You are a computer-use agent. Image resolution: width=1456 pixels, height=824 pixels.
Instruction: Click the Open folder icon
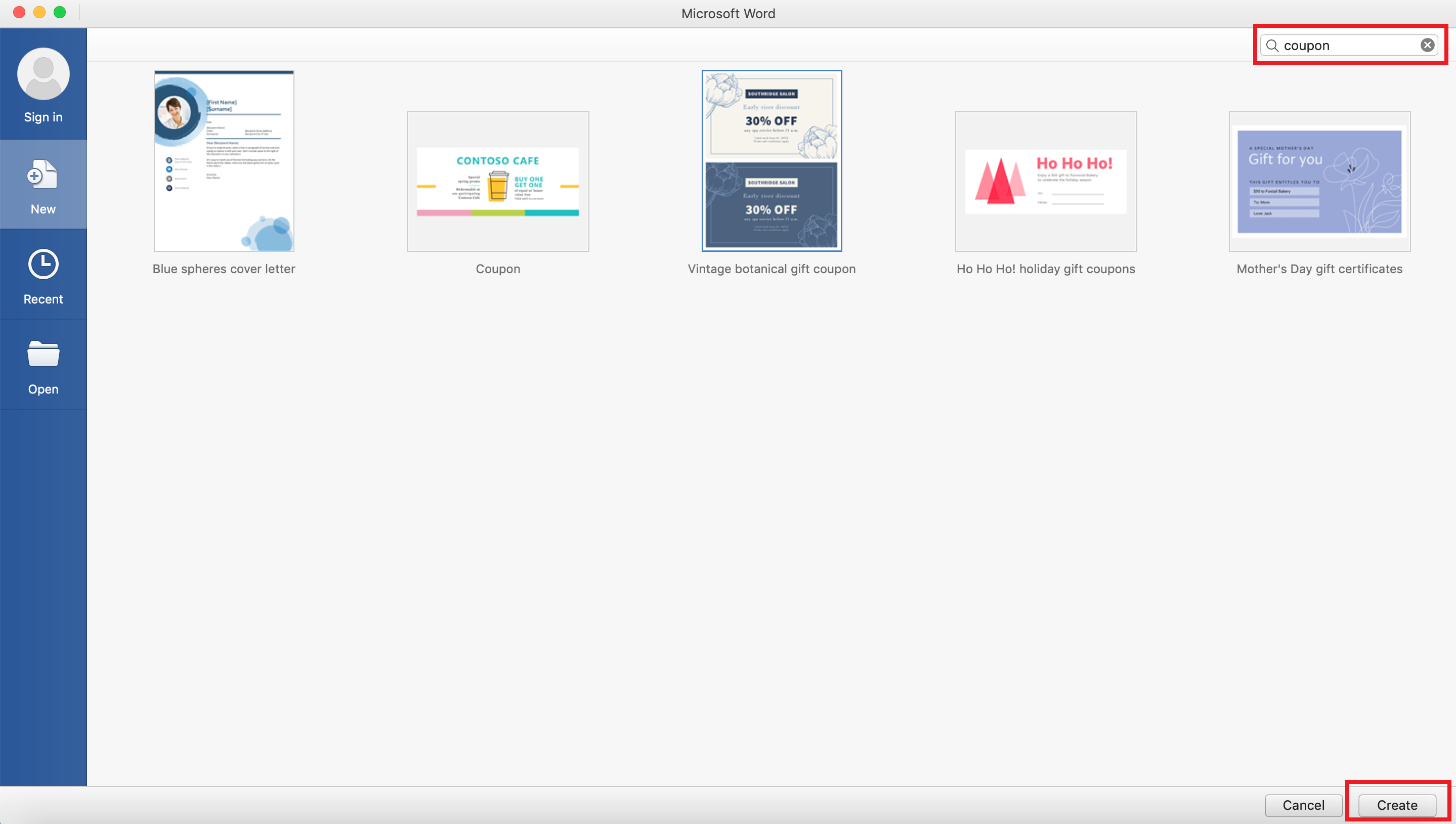click(43, 354)
